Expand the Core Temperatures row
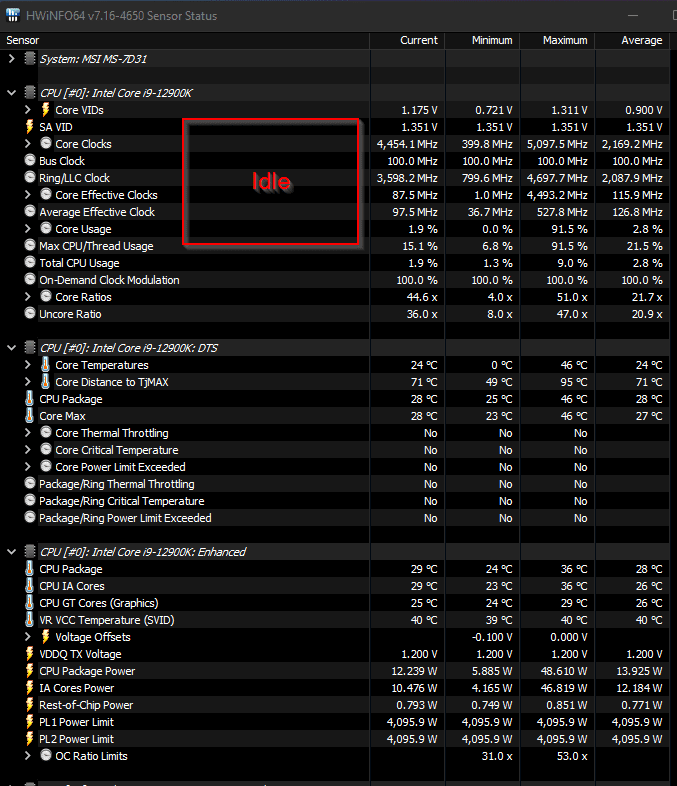This screenshot has height=786, width=677. click(x=28, y=364)
